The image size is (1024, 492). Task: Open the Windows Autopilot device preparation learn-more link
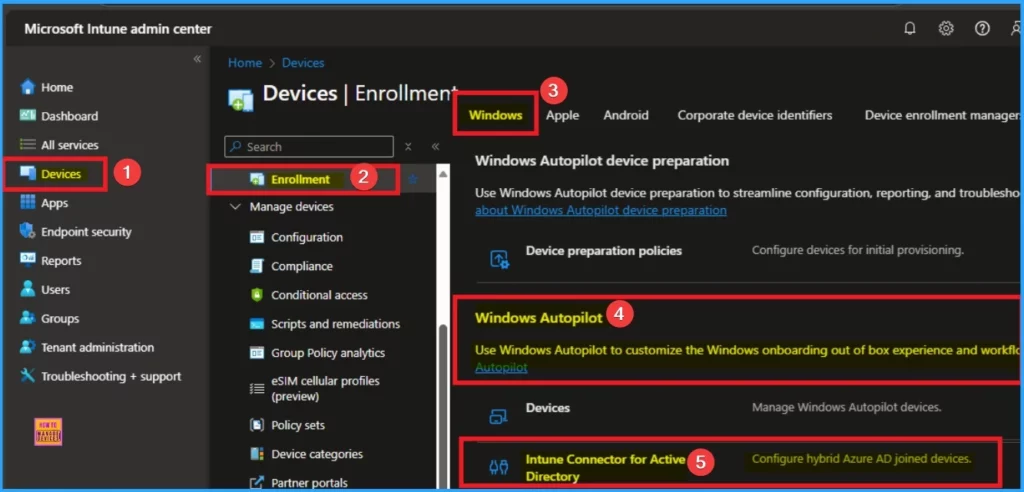[x=600, y=210]
